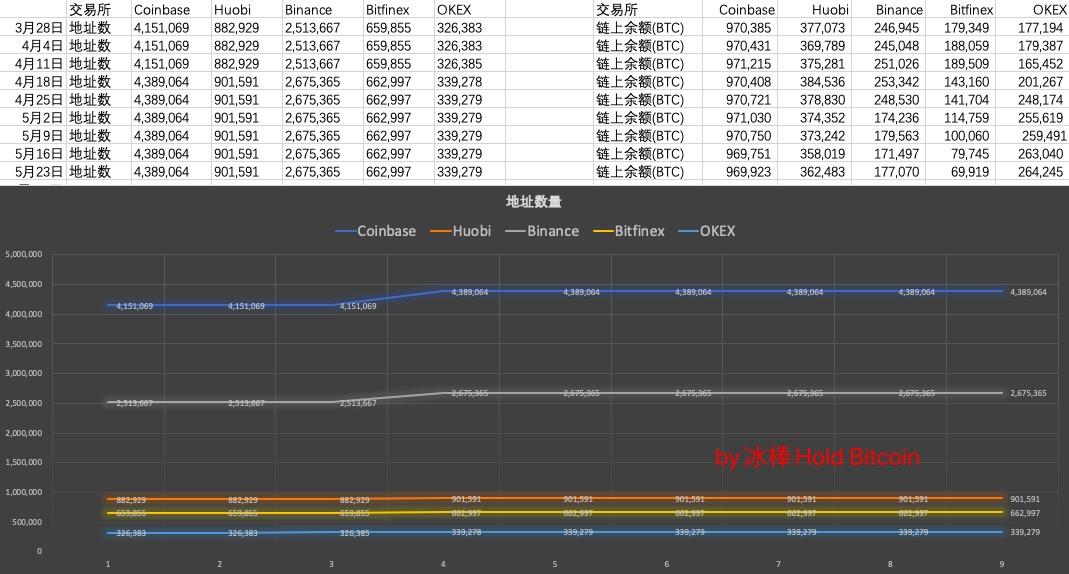The height and width of the screenshot is (574, 1069).
Task: Click Huobi address count in the 5月23日 row
Action: [237, 172]
